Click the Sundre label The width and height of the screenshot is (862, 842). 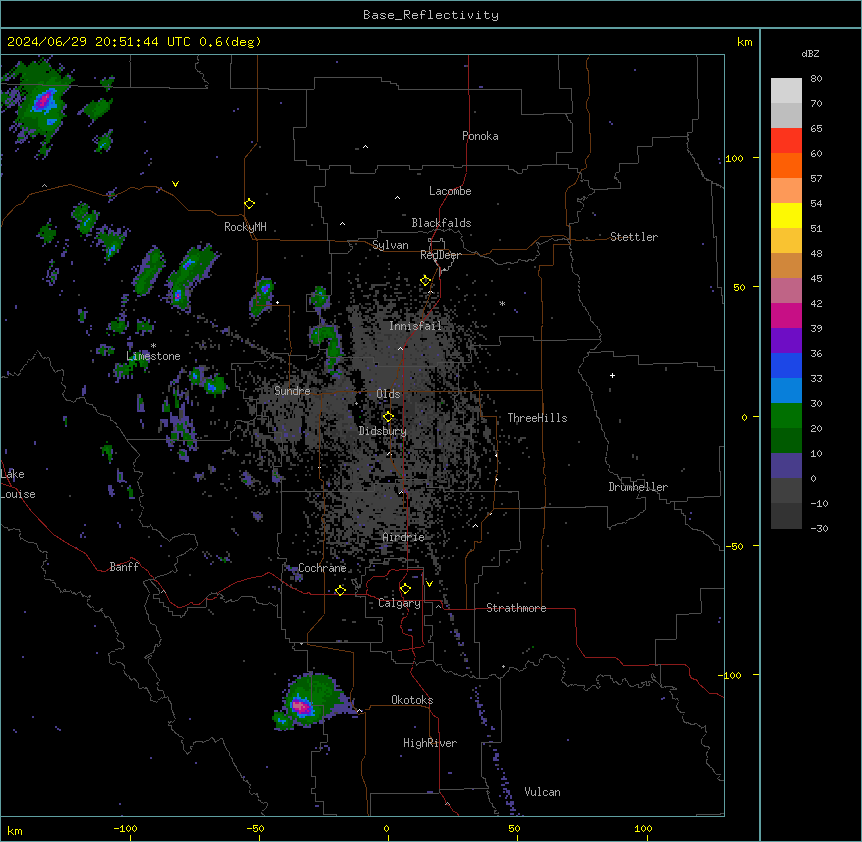[x=292, y=391]
